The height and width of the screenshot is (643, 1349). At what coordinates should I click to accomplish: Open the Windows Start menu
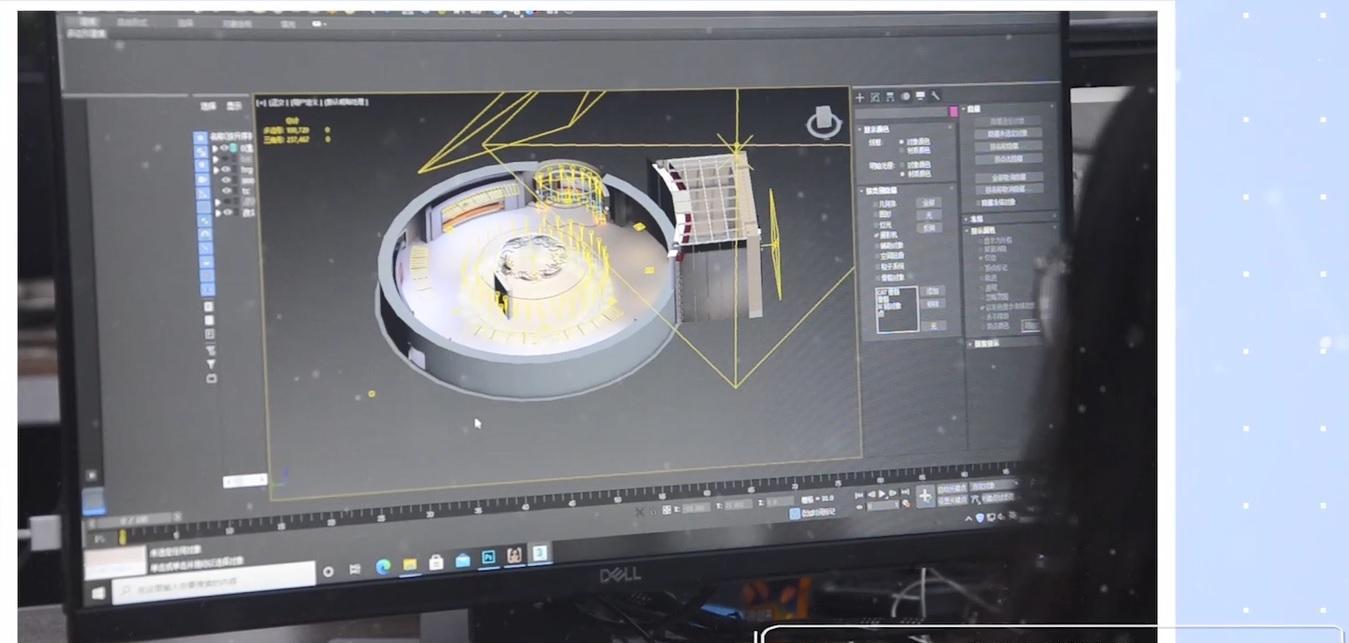pyautogui.click(x=97, y=592)
